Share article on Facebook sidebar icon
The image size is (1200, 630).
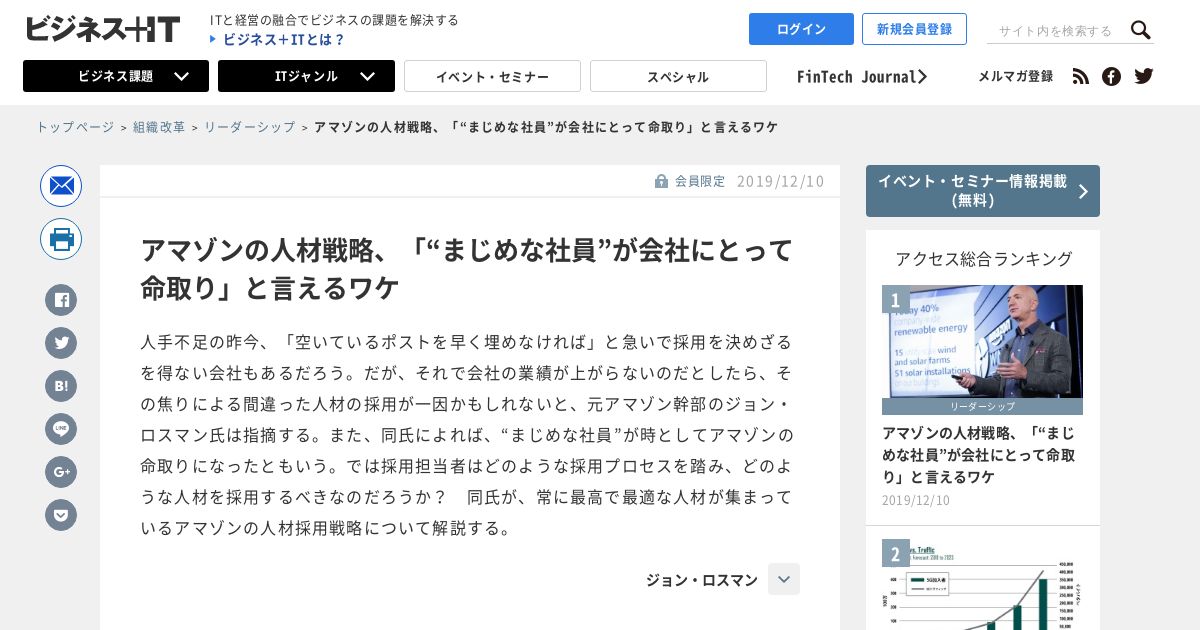[x=61, y=300]
